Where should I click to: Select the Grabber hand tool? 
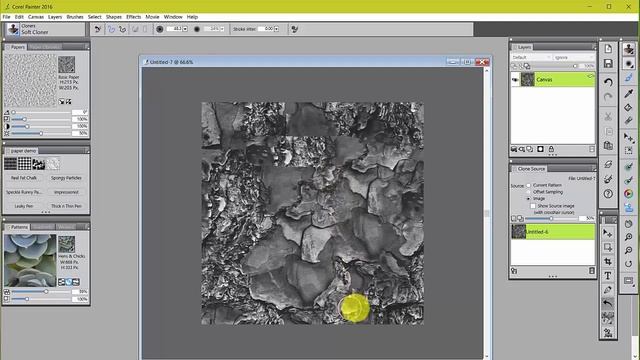click(x=629, y=224)
